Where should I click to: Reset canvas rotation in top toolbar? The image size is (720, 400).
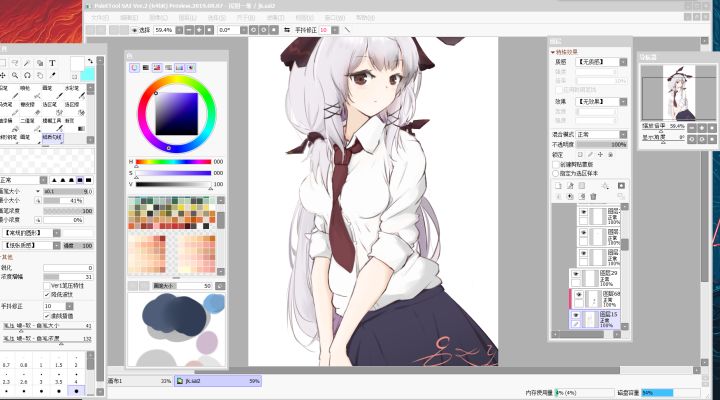[x=274, y=30]
